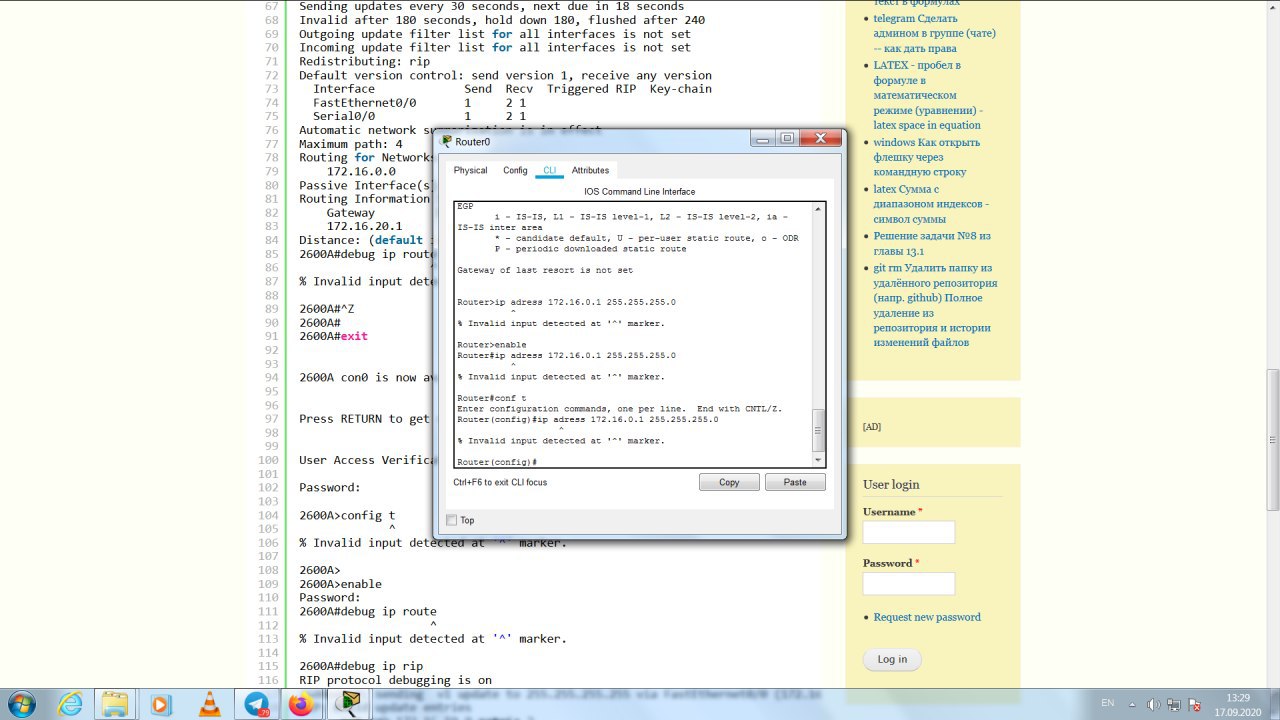
Task: Open the telegram group admin article link
Action: click(934, 33)
